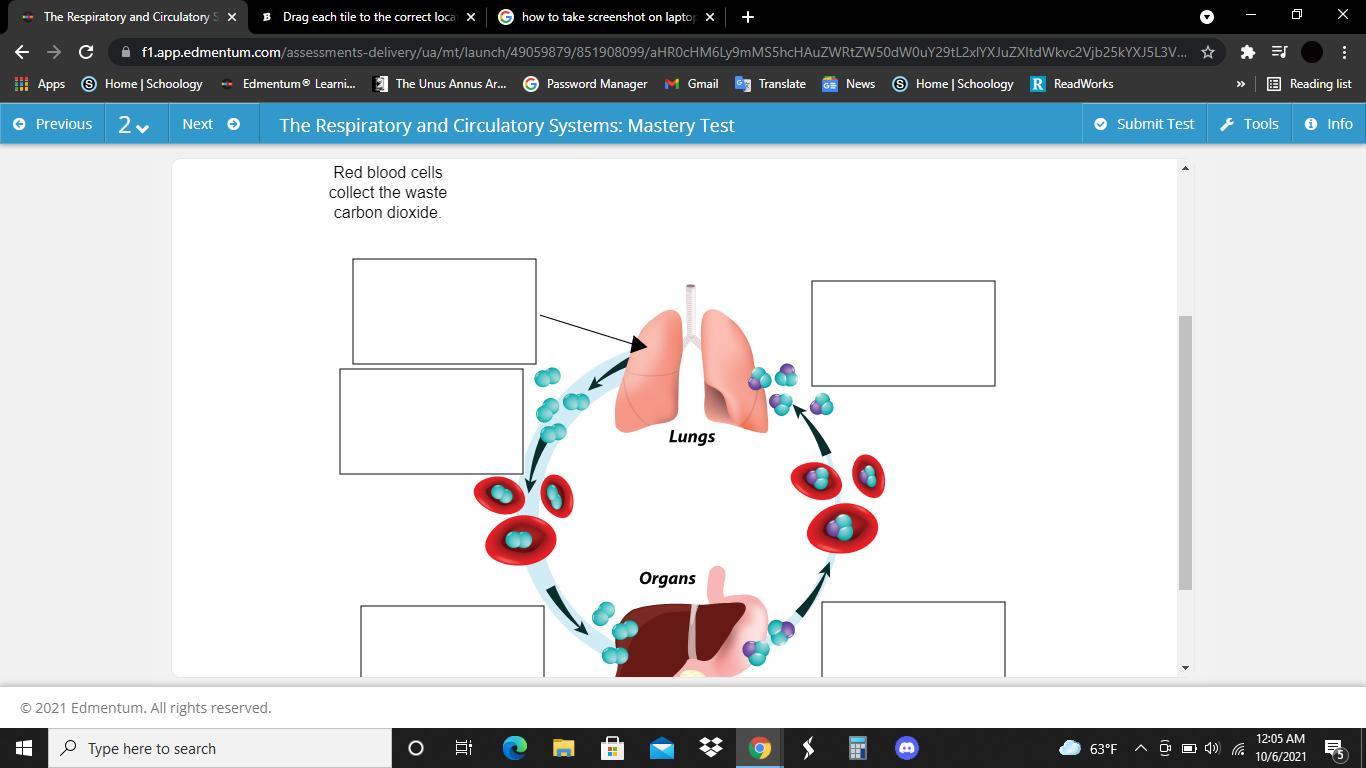
Task: Go to the Previous question
Action: coord(52,124)
